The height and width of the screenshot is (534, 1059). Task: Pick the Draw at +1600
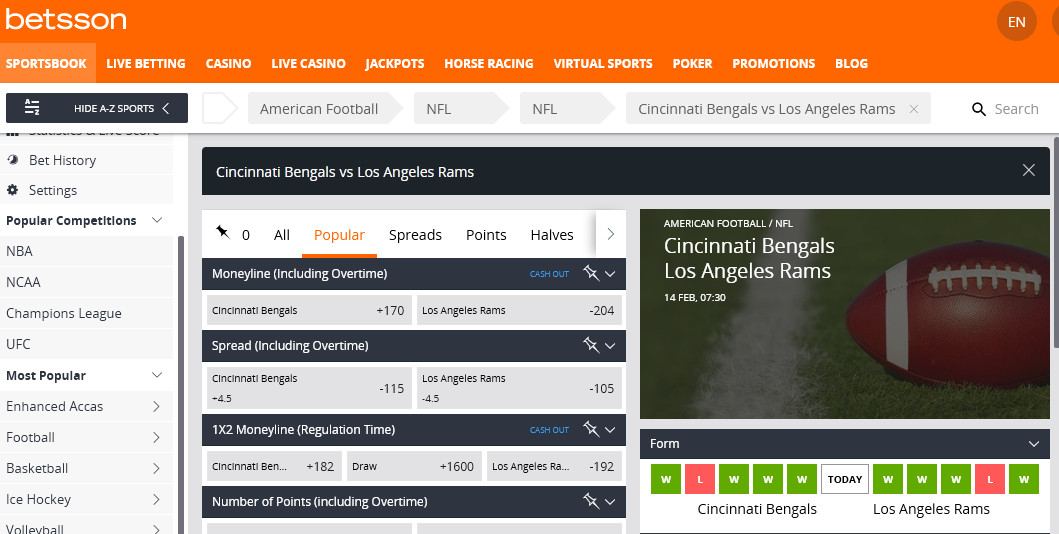414,466
